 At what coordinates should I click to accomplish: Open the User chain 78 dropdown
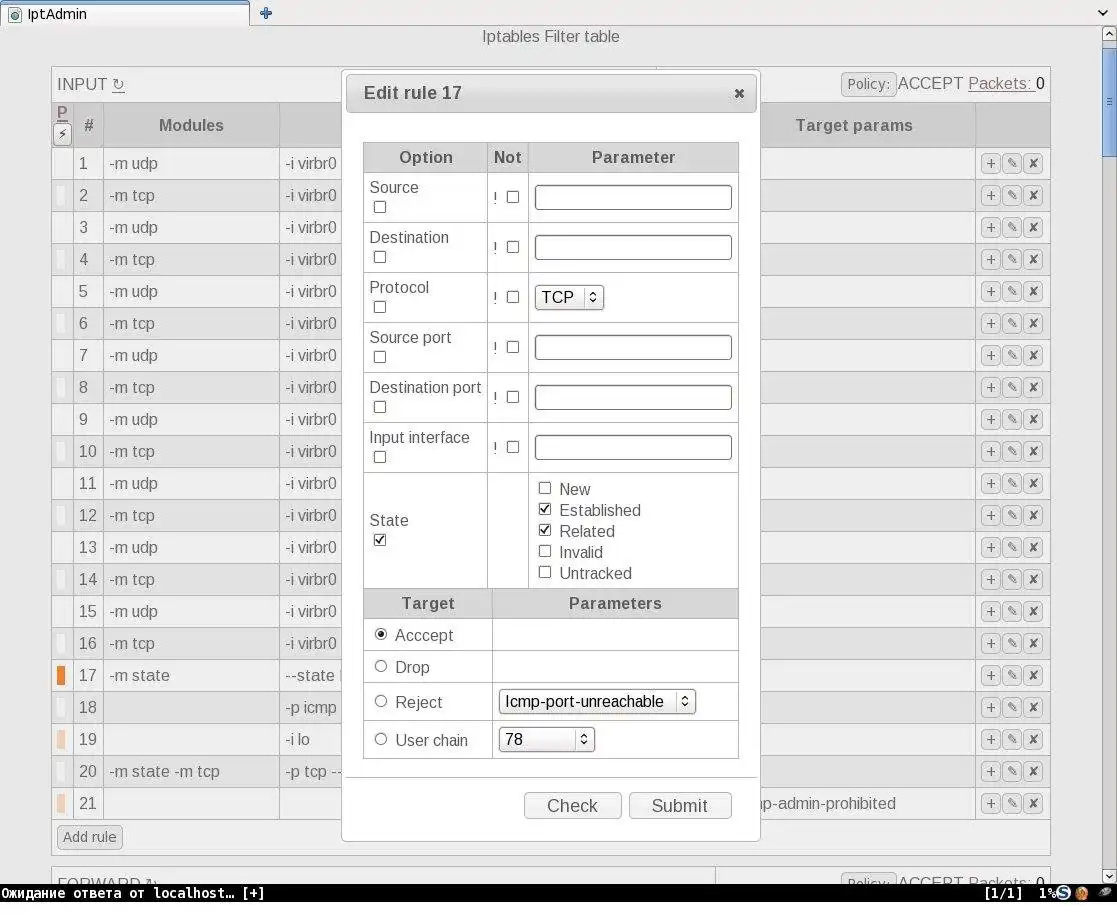pyautogui.click(x=546, y=739)
